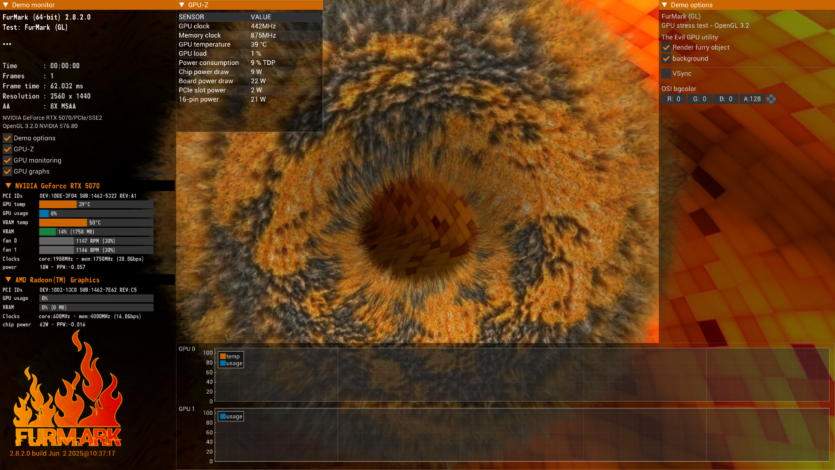Click the NVIDIA GeForce RTX 5070/PCIe/SSE2 line

point(52,118)
